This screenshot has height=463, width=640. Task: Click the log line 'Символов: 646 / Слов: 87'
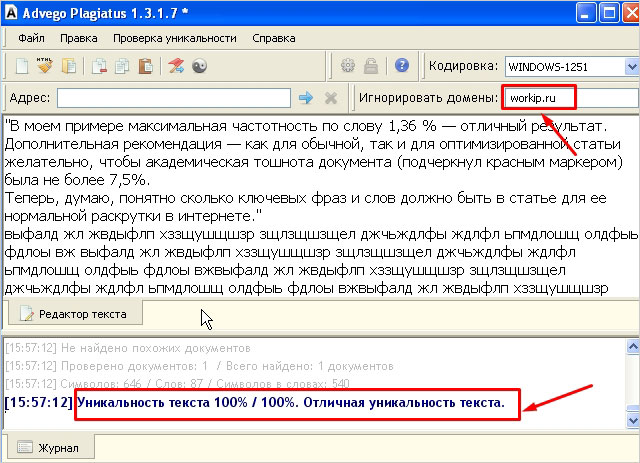click(177, 384)
